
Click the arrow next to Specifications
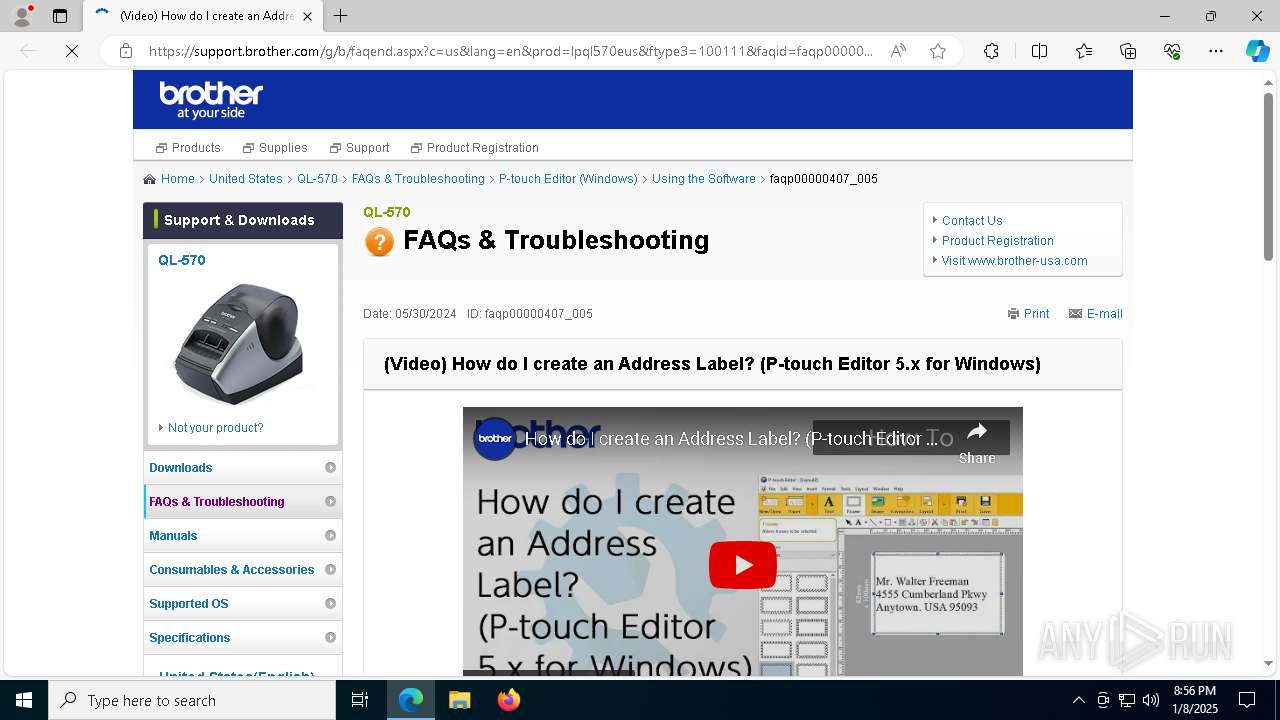tap(330, 638)
